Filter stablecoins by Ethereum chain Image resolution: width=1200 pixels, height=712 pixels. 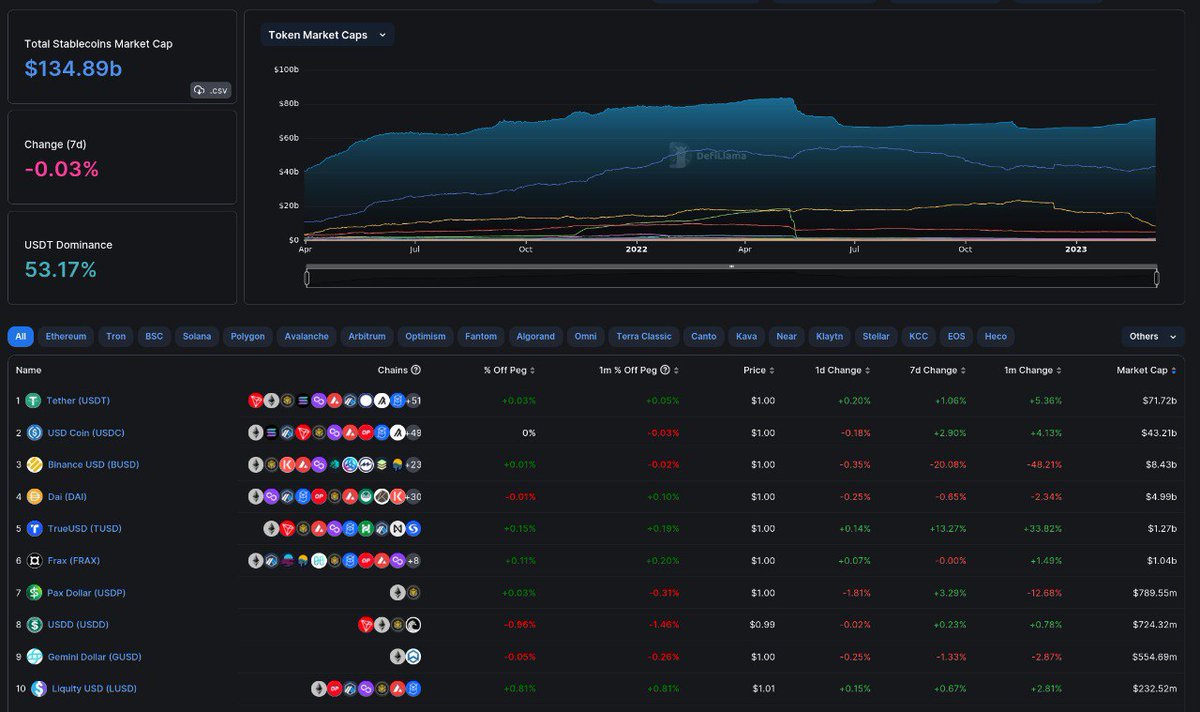coord(67,337)
